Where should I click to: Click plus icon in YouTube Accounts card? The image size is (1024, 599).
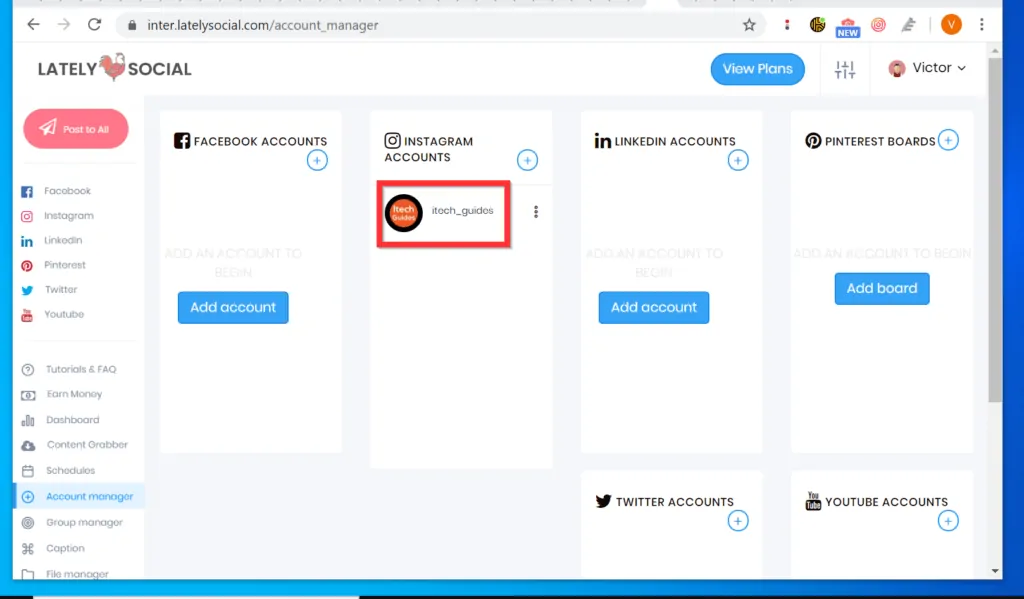click(948, 520)
